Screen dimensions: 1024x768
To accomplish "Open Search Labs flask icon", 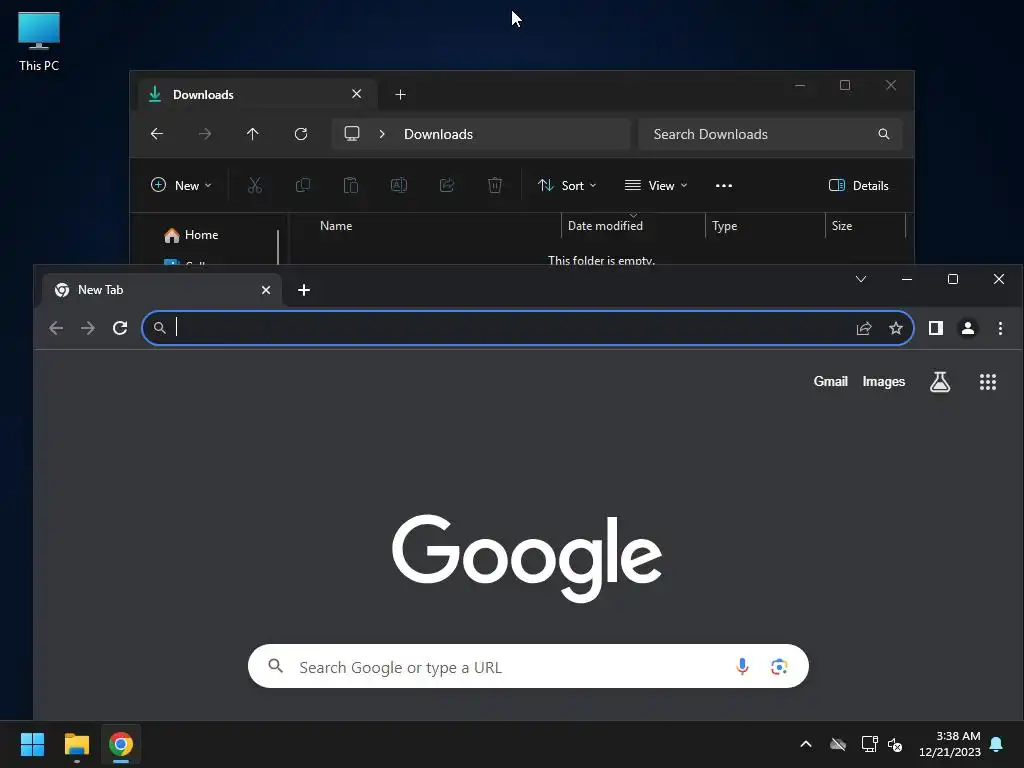I will 940,381.
